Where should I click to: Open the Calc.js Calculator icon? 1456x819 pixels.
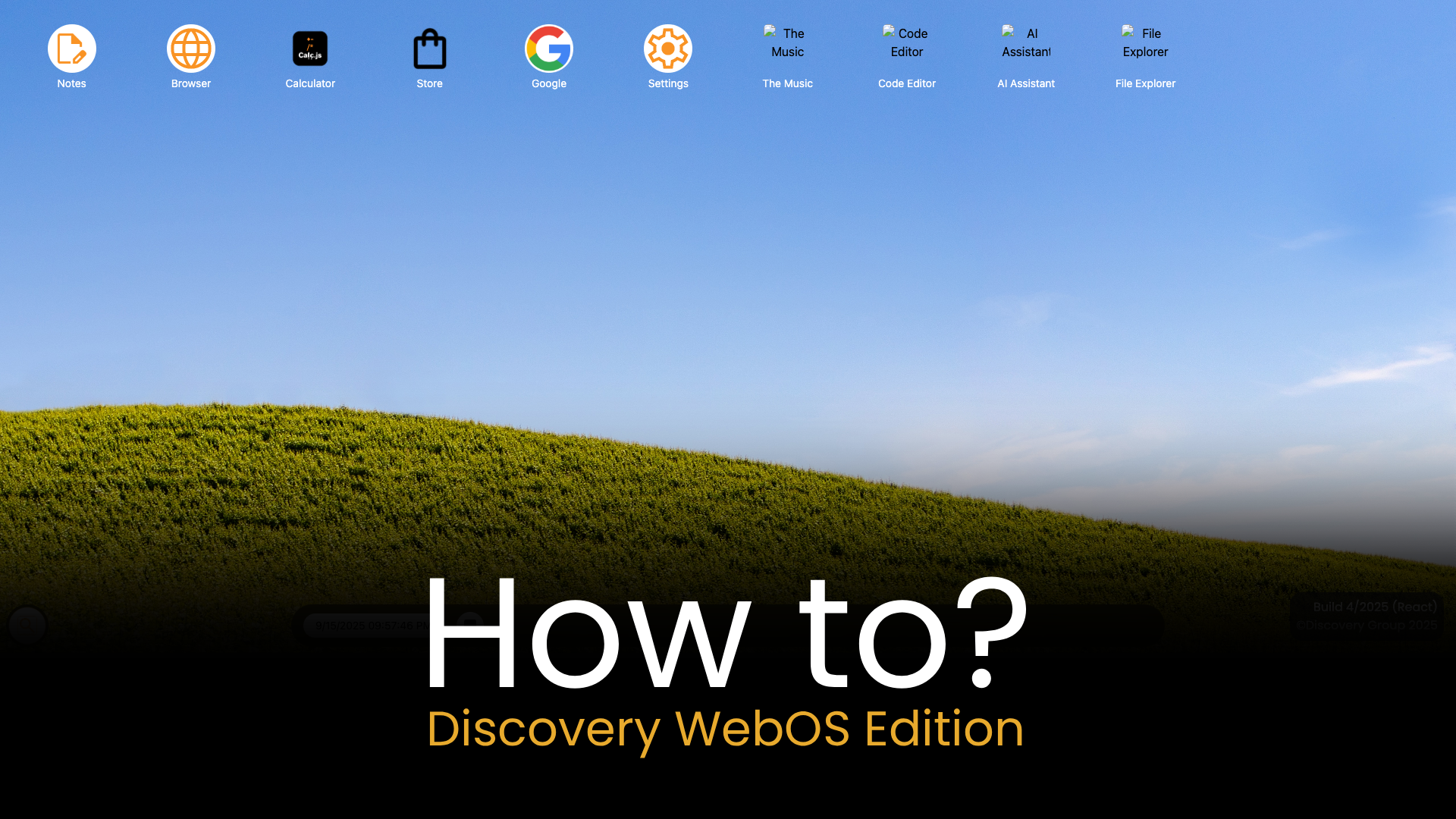click(309, 49)
